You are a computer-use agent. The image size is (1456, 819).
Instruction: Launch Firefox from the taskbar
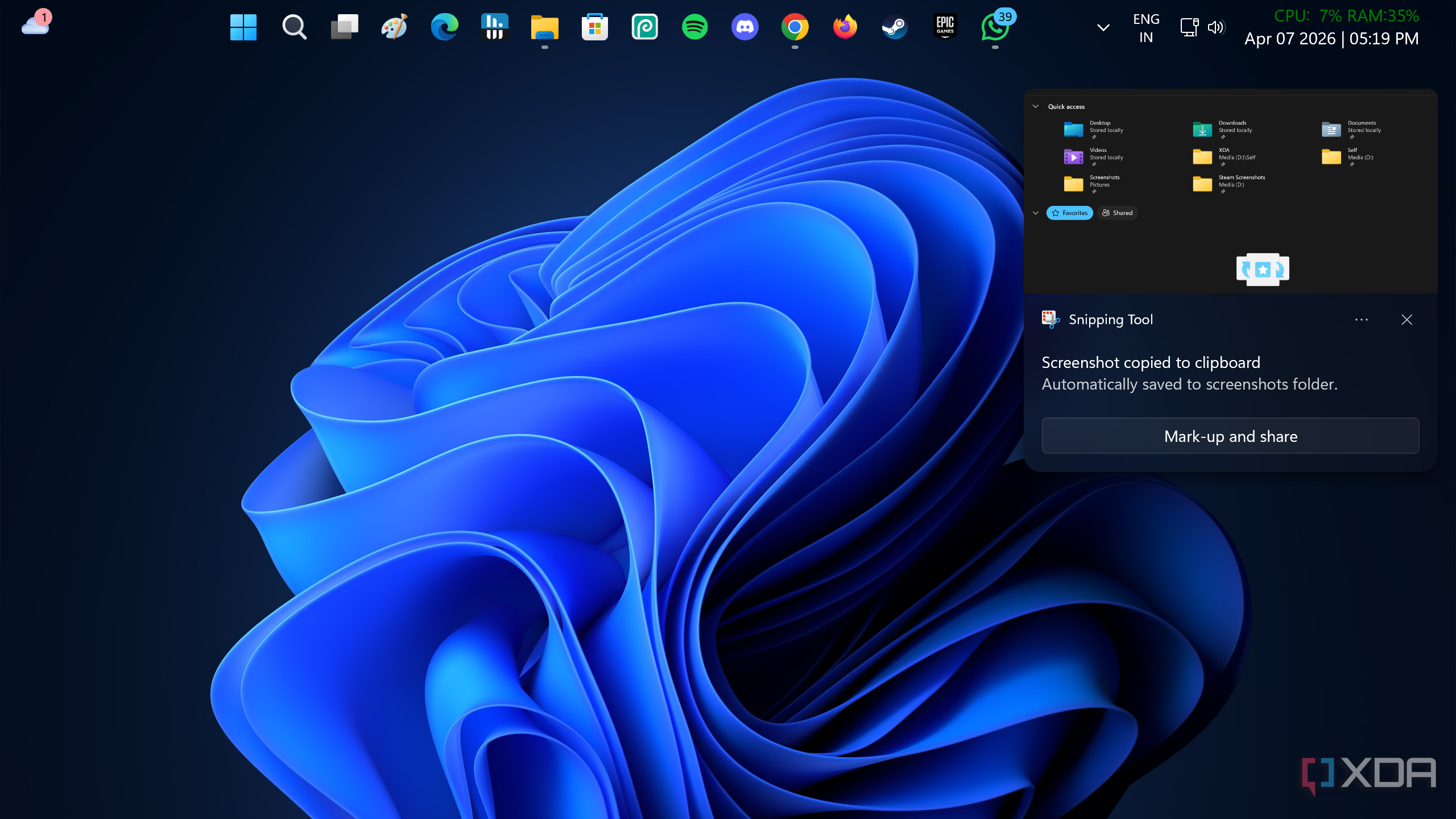(x=845, y=27)
